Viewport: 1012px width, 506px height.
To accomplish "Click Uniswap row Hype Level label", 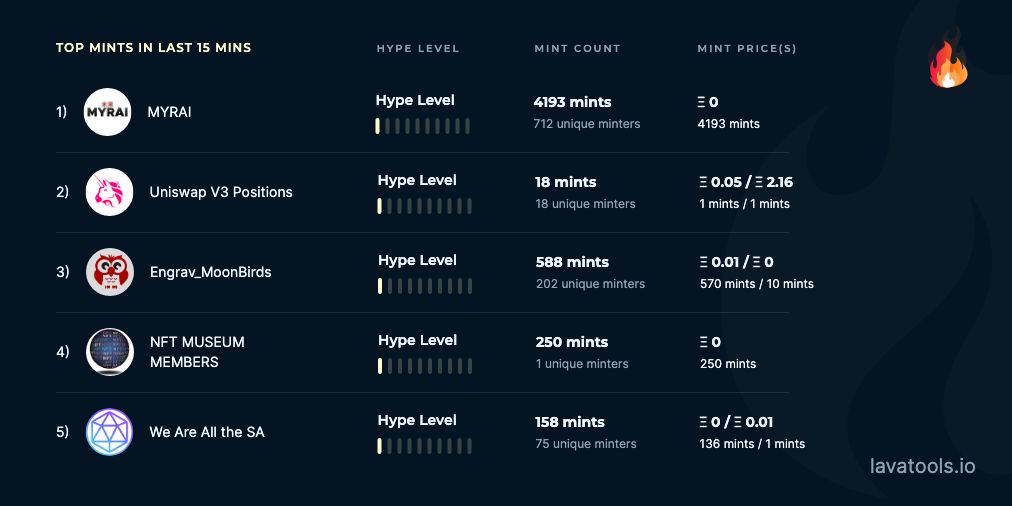I will coord(417,180).
